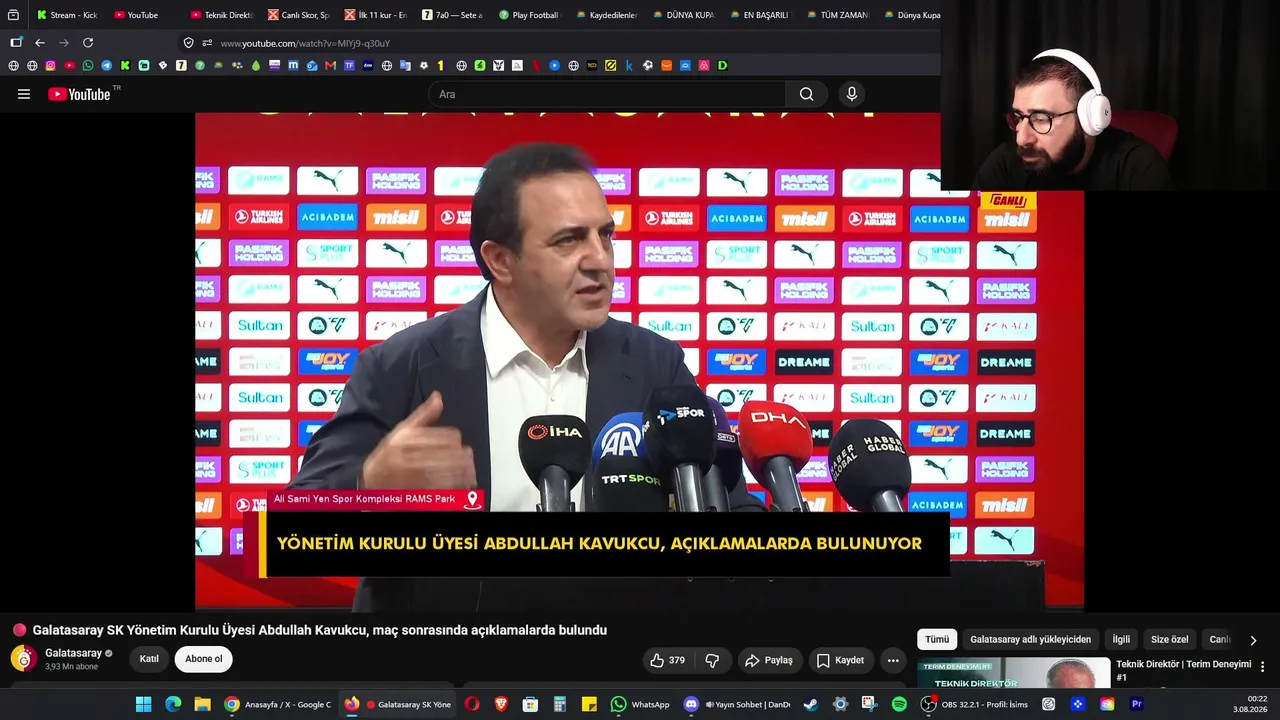This screenshot has height=720, width=1280.
Task: Open the WhatsApp bookmark in bookmarks bar
Action: pyautogui.click(x=88, y=65)
